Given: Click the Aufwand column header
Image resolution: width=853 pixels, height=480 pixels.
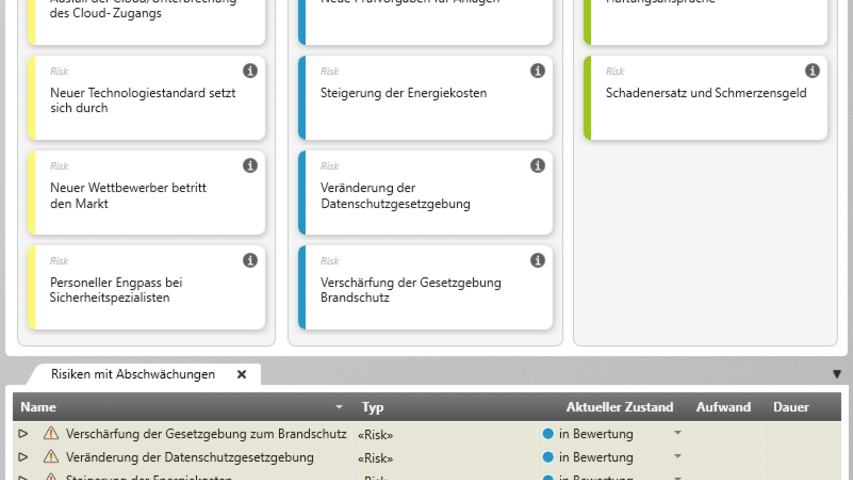Looking at the screenshot, I should tap(723, 408).
